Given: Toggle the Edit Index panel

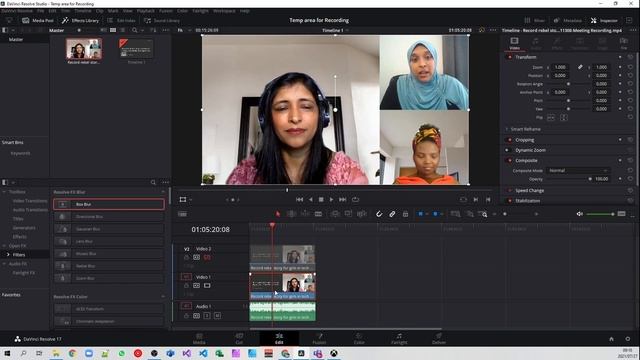Looking at the screenshot, I should click(x=121, y=20).
